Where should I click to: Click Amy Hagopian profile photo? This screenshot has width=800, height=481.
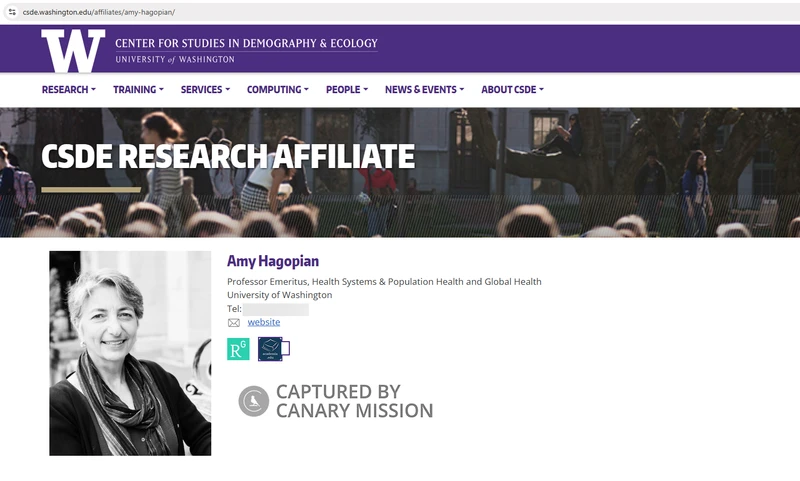coord(130,353)
